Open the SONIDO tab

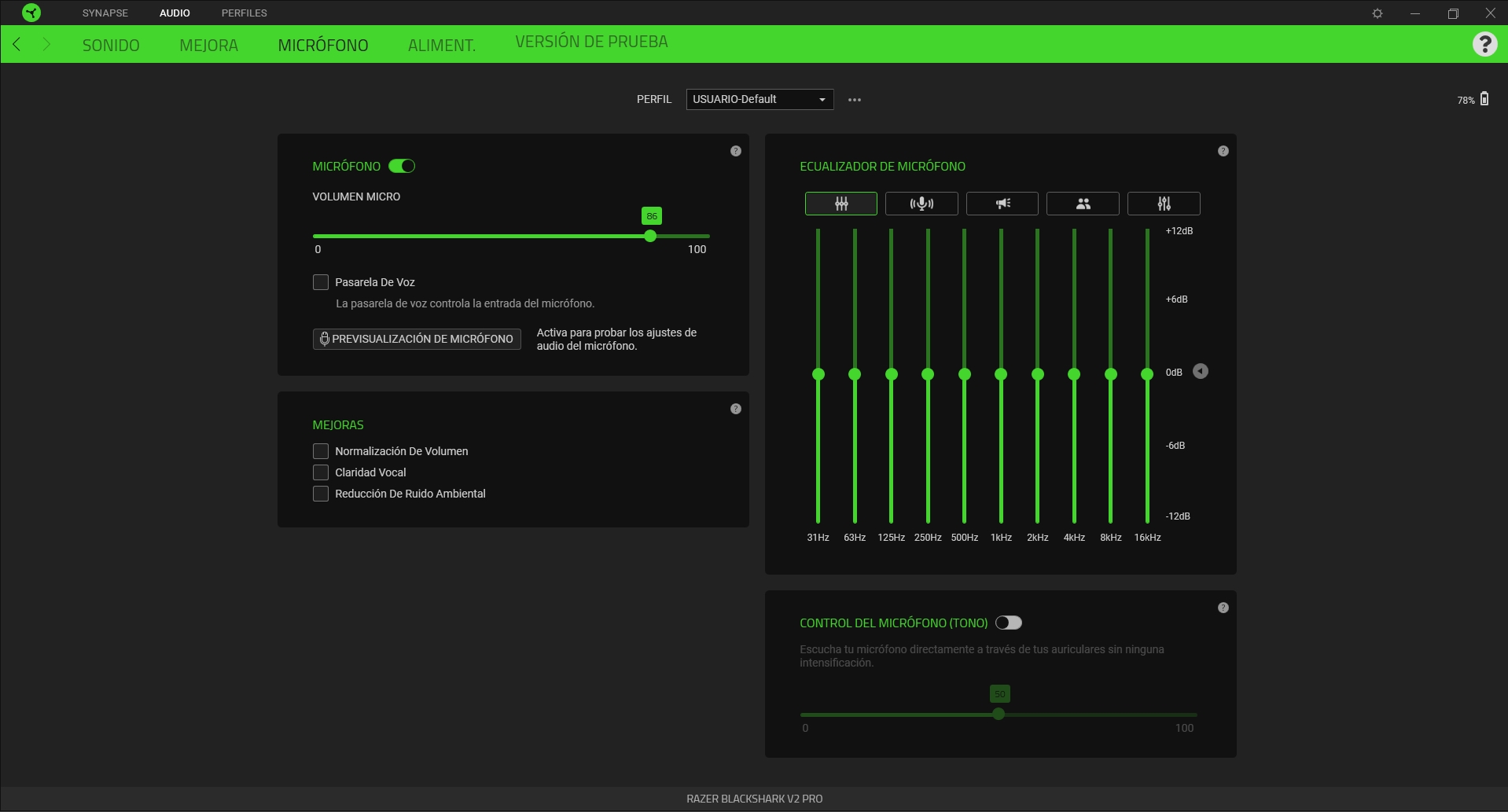(111, 46)
